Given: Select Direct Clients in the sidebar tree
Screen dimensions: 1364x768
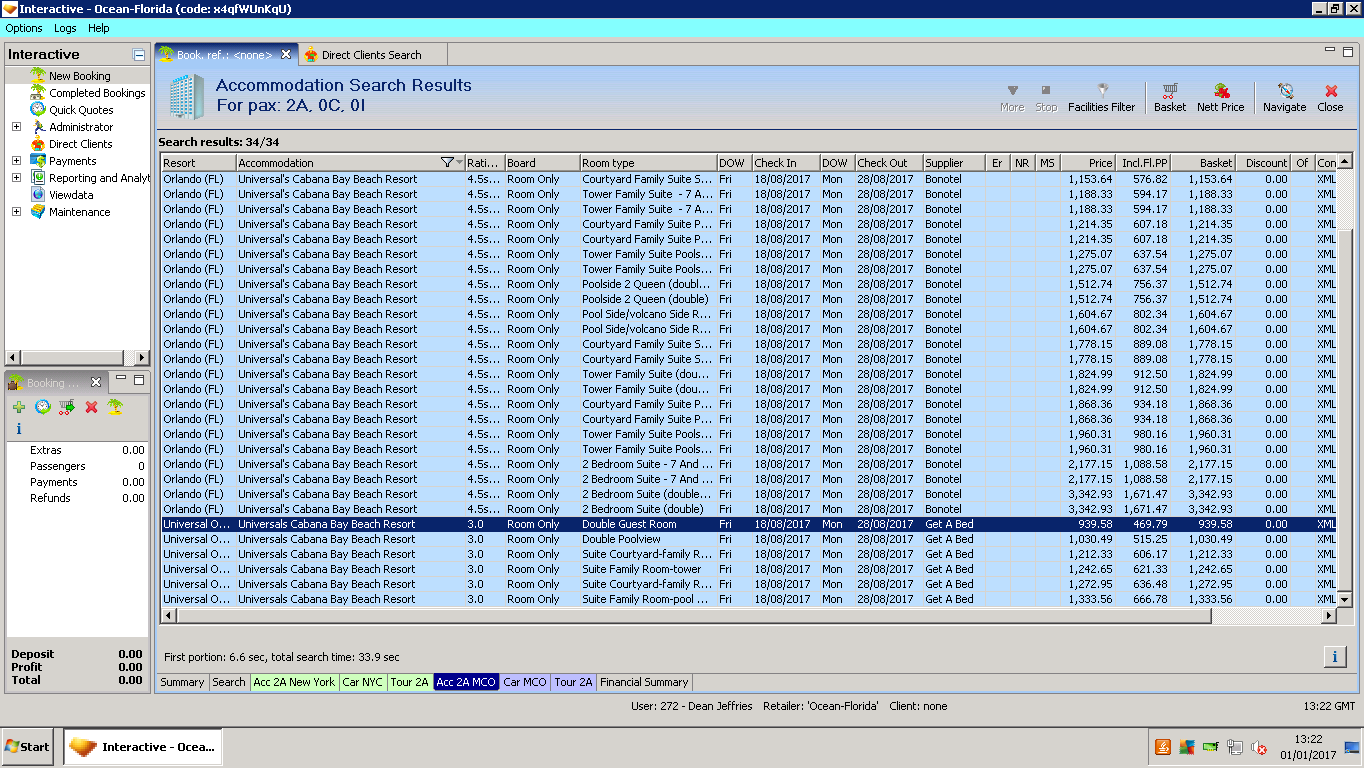Looking at the screenshot, I should 80,144.
